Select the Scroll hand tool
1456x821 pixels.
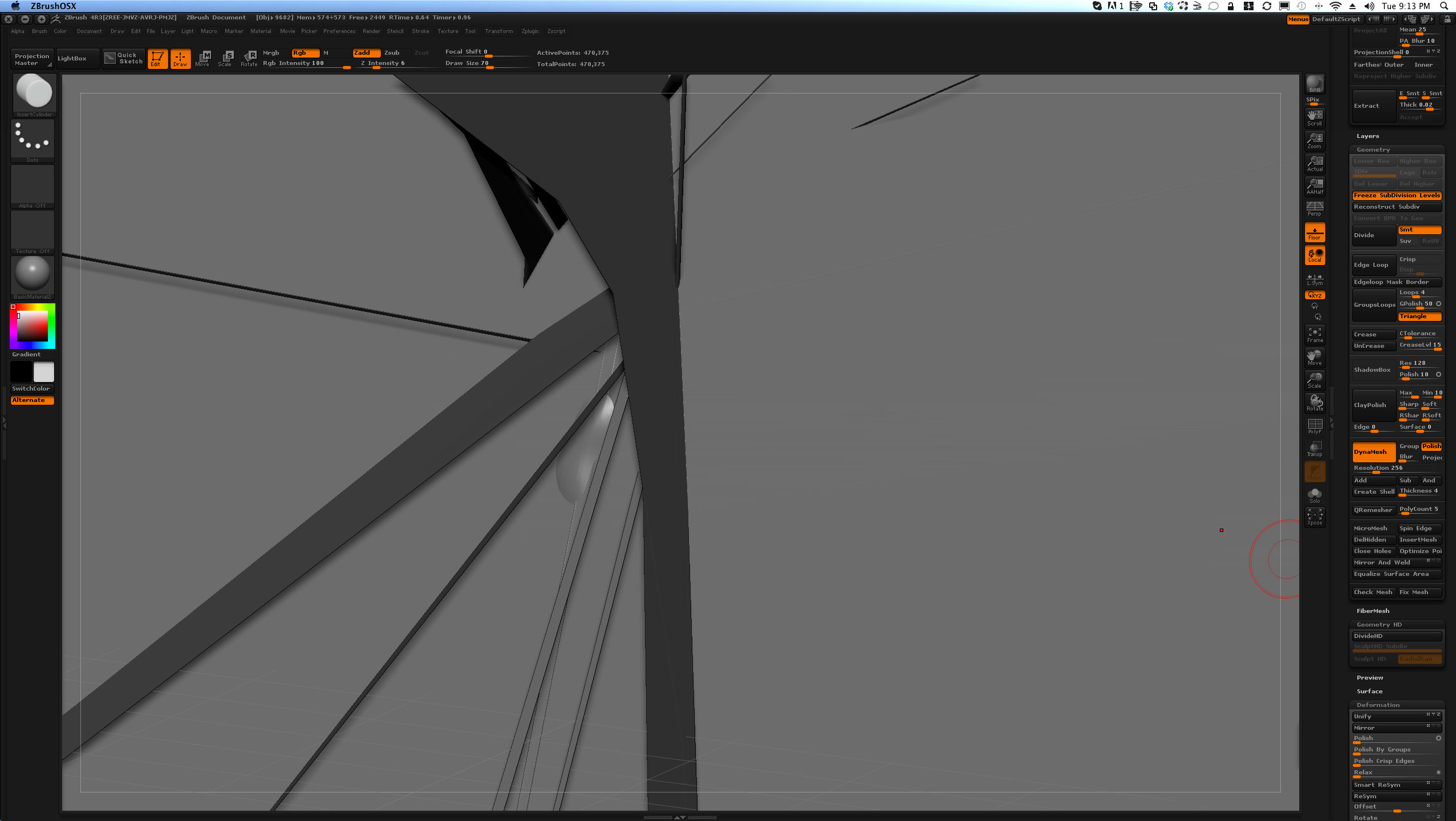pyautogui.click(x=1315, y=117)
